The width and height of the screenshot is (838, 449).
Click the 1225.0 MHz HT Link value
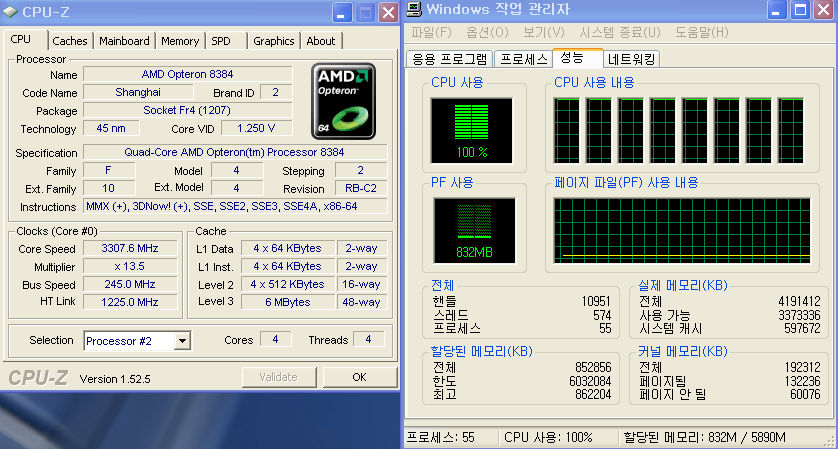tap(130, 302)
